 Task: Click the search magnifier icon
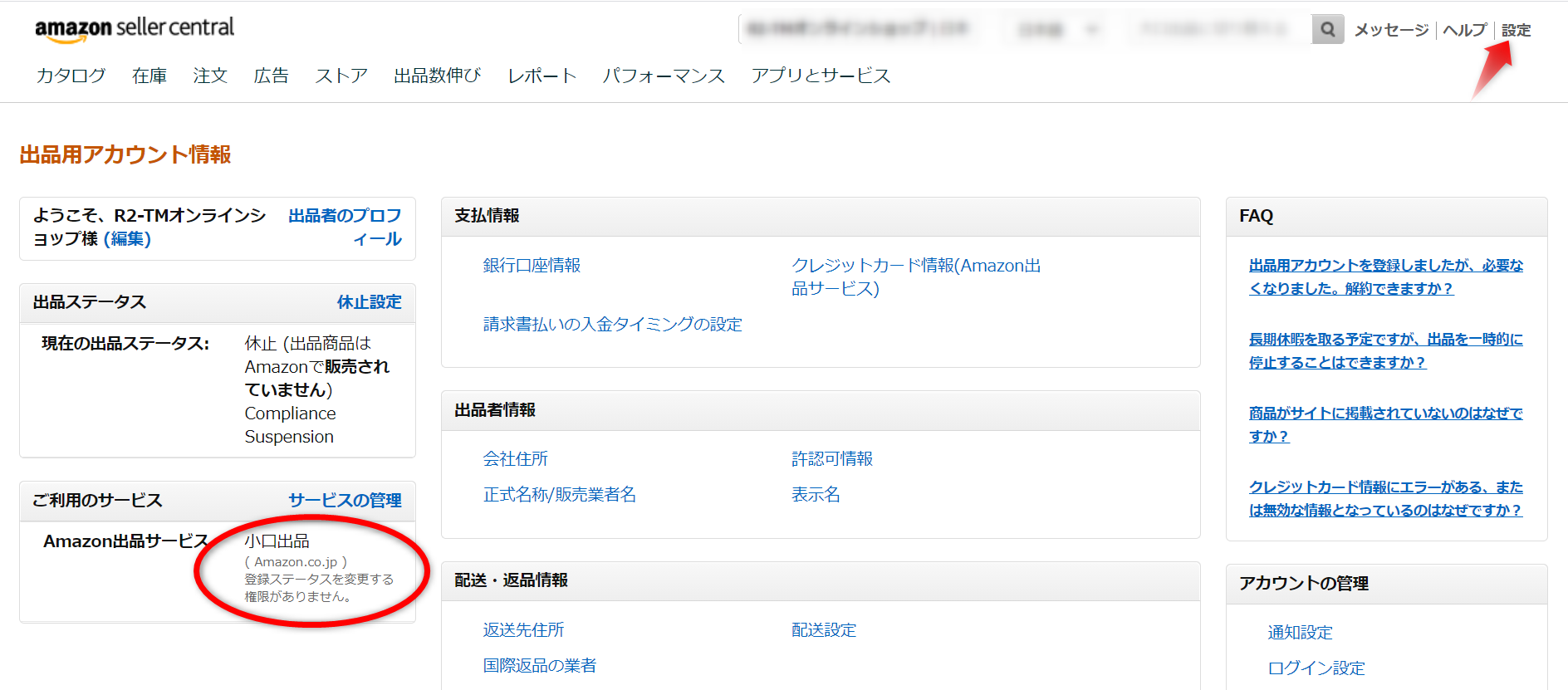click(1327, 30)
